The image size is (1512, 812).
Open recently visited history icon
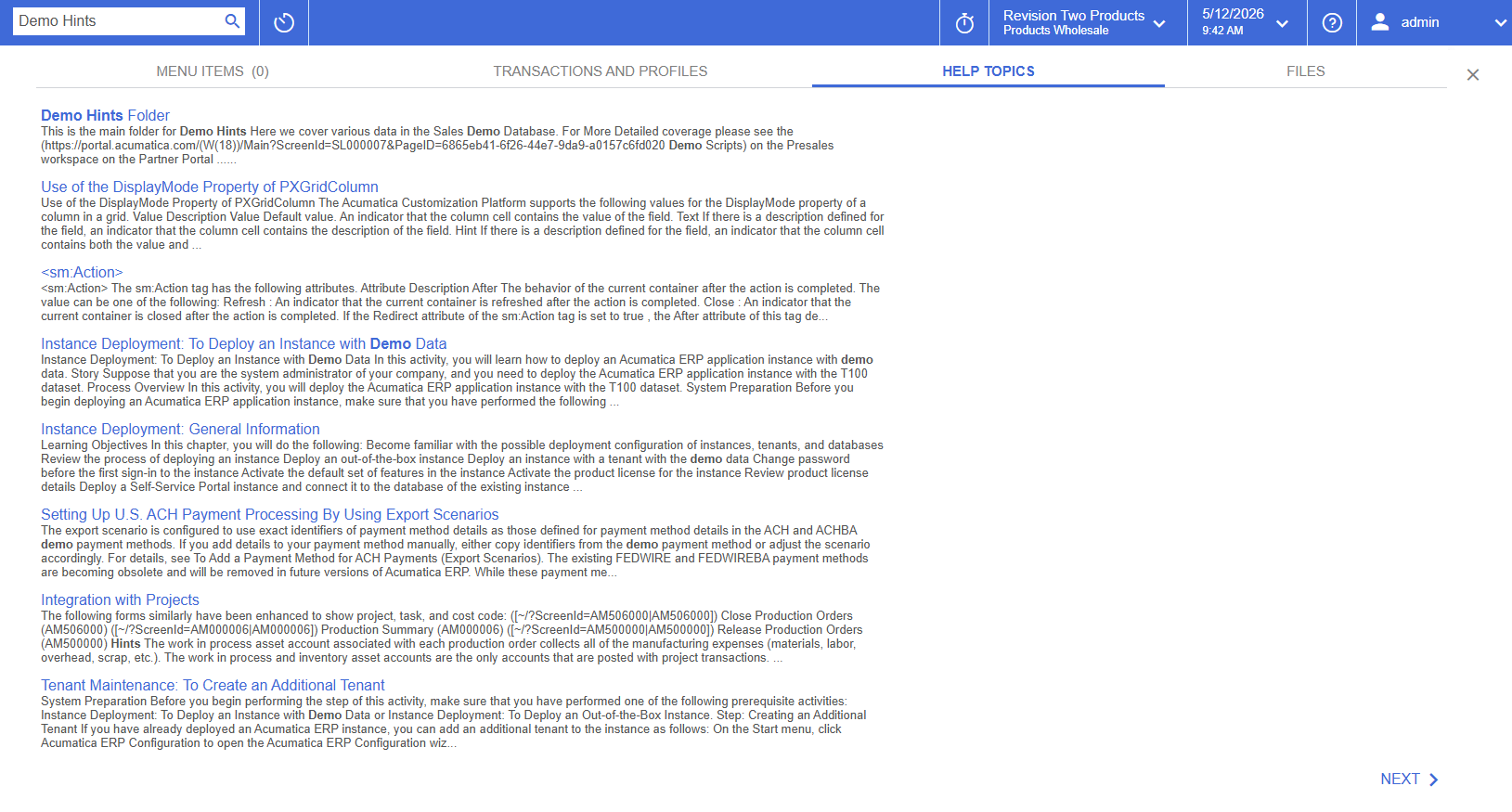284,22
